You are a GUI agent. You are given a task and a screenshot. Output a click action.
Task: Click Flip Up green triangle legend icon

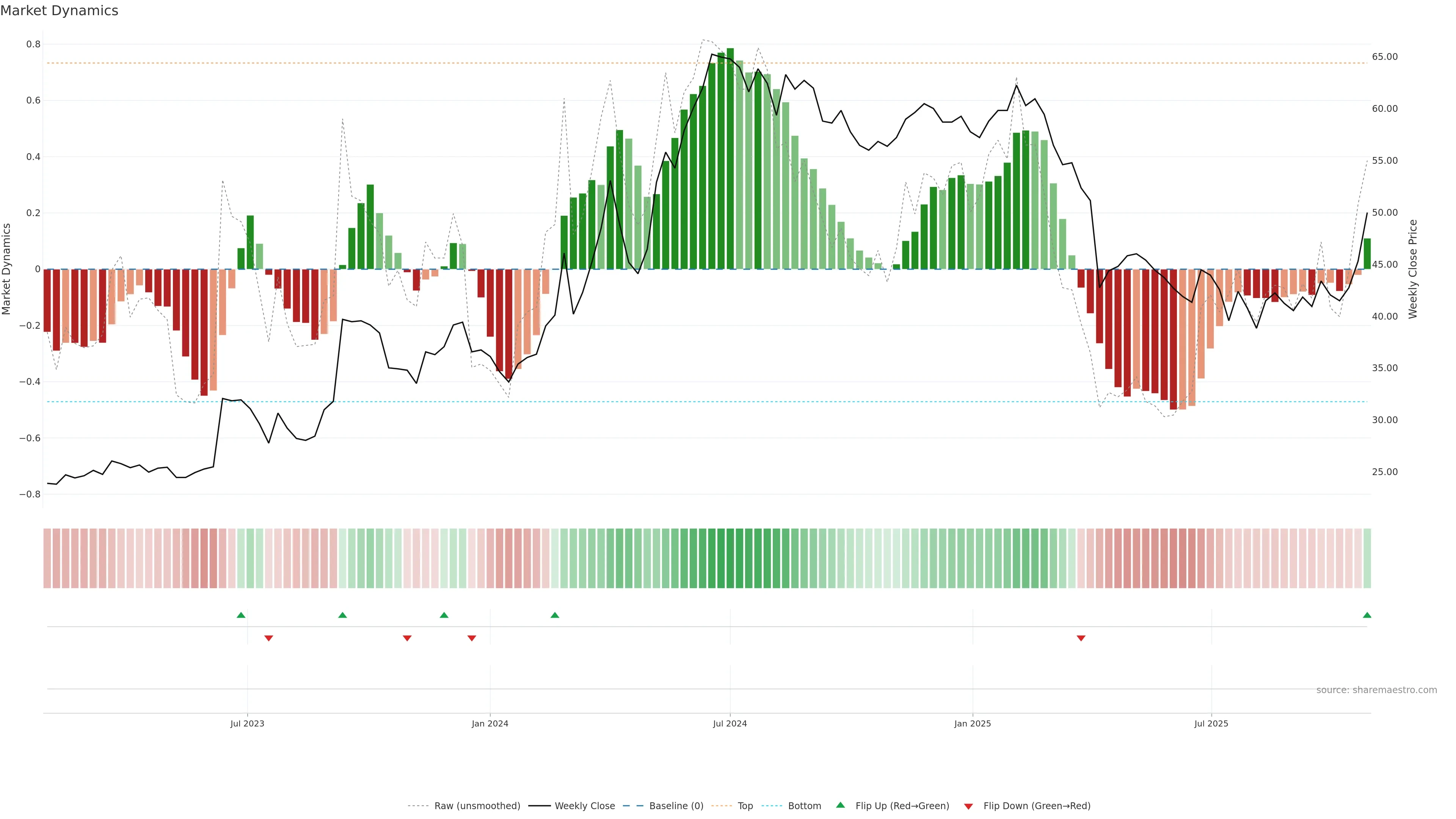841,805
